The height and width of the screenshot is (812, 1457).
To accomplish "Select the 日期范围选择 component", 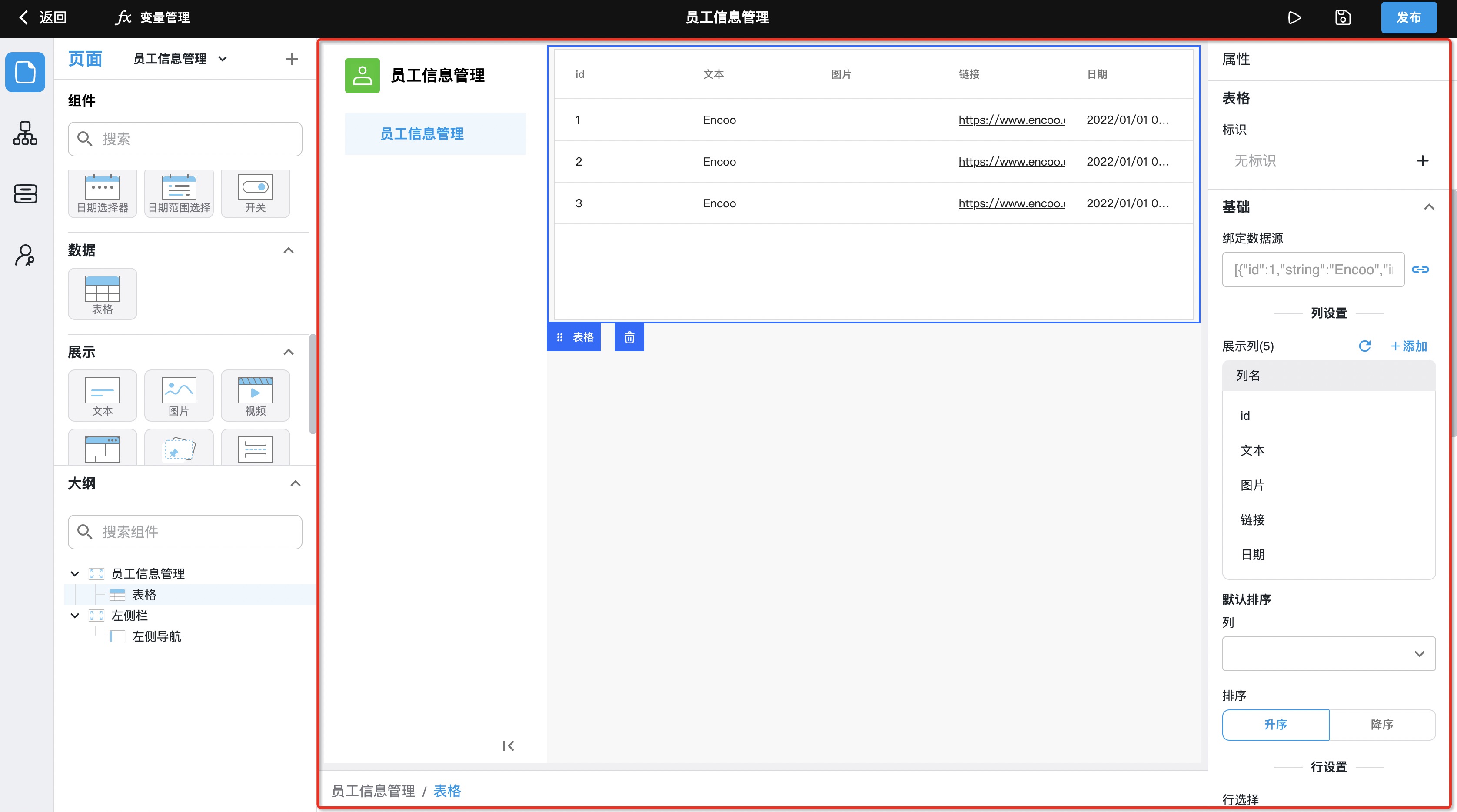I will (179, 193).
